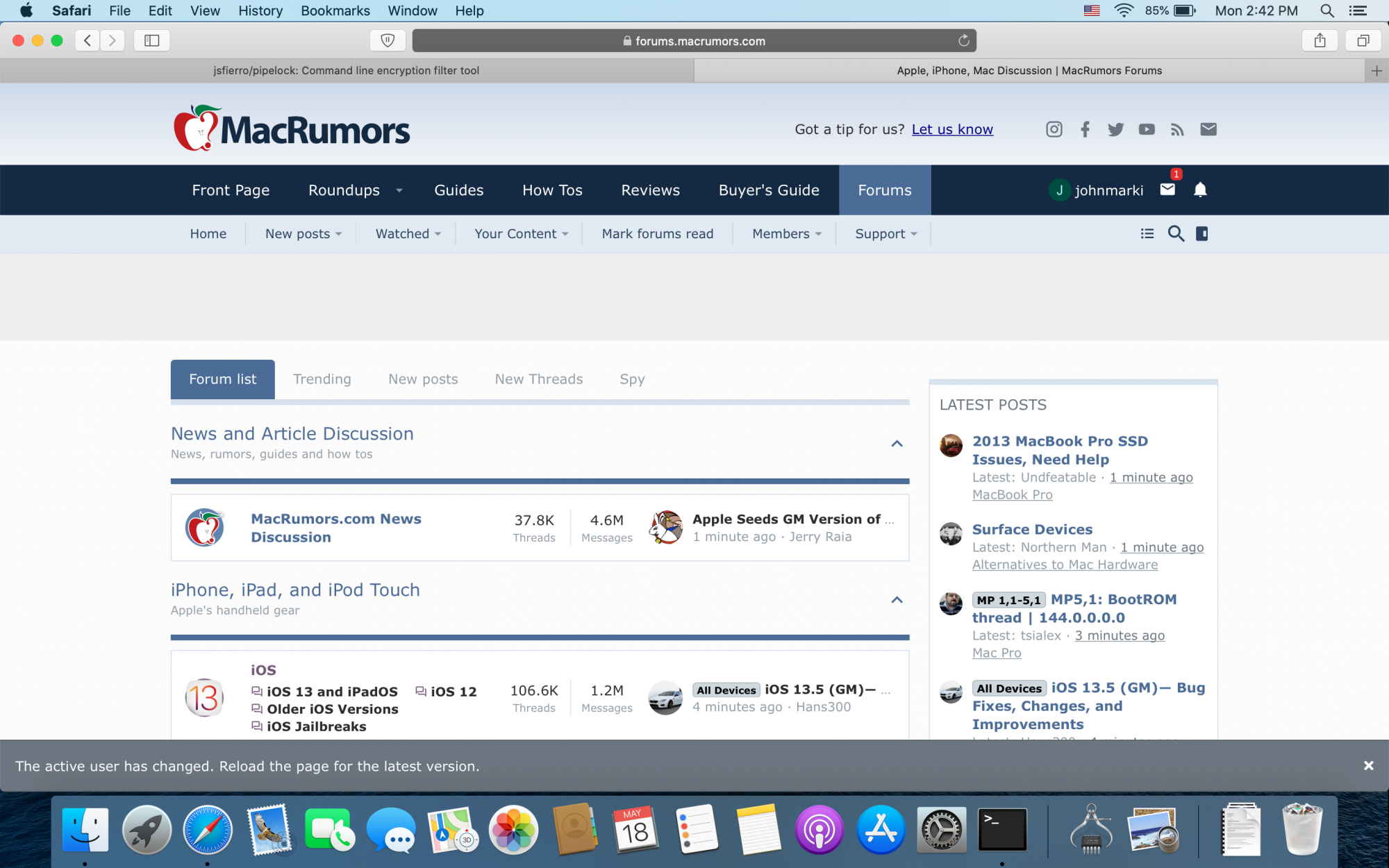This screenshot has width=1389, height=868.
Task: Collapse News and Article Discussion category
Action: click(897, 444)
